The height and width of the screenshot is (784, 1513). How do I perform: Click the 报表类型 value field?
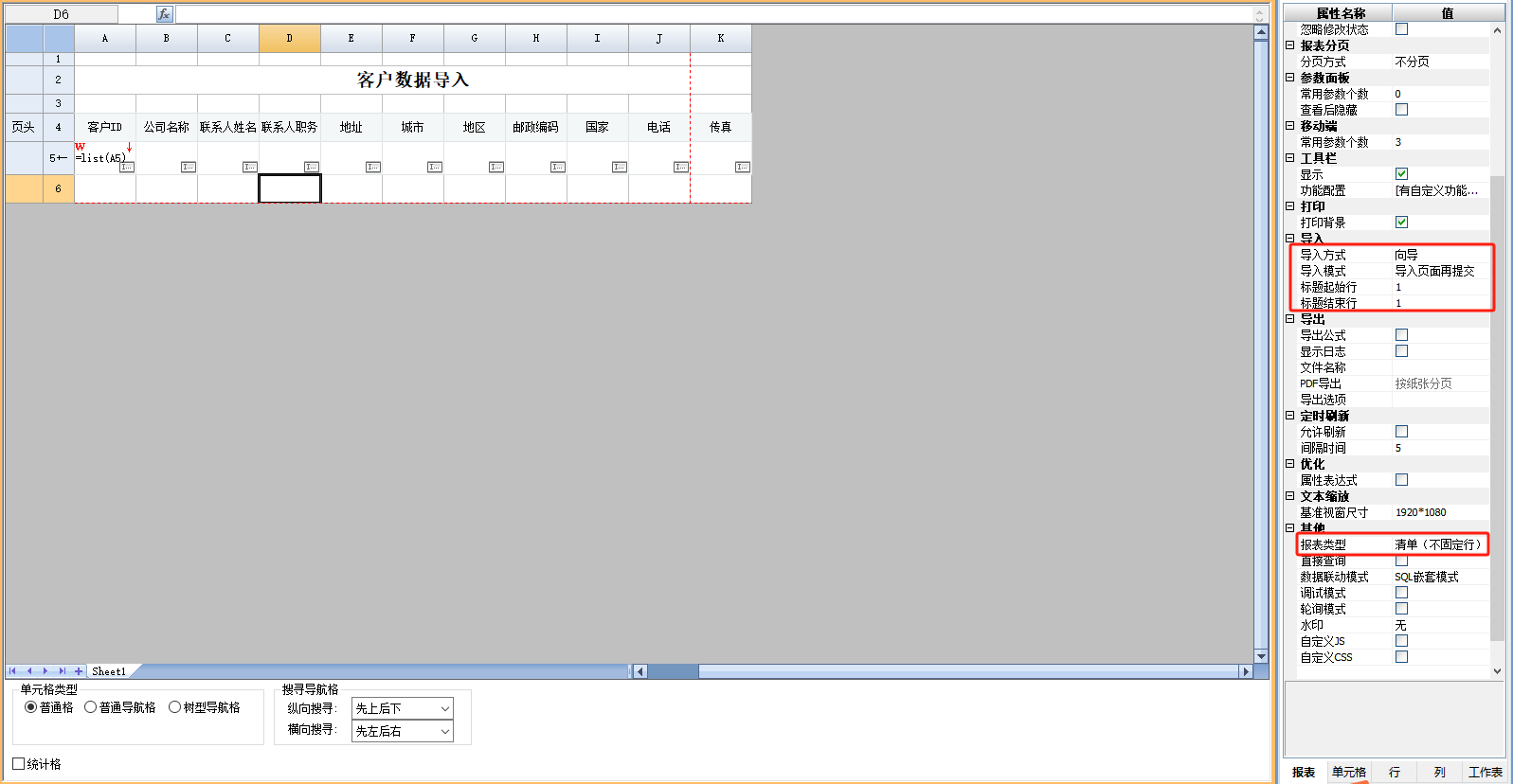click(x=1436, y=544)
